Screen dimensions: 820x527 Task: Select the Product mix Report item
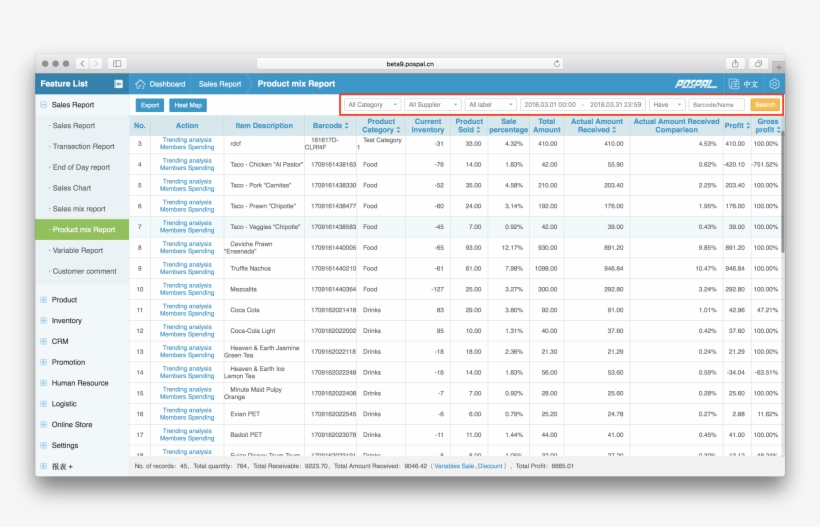click(x=82, y=230)
